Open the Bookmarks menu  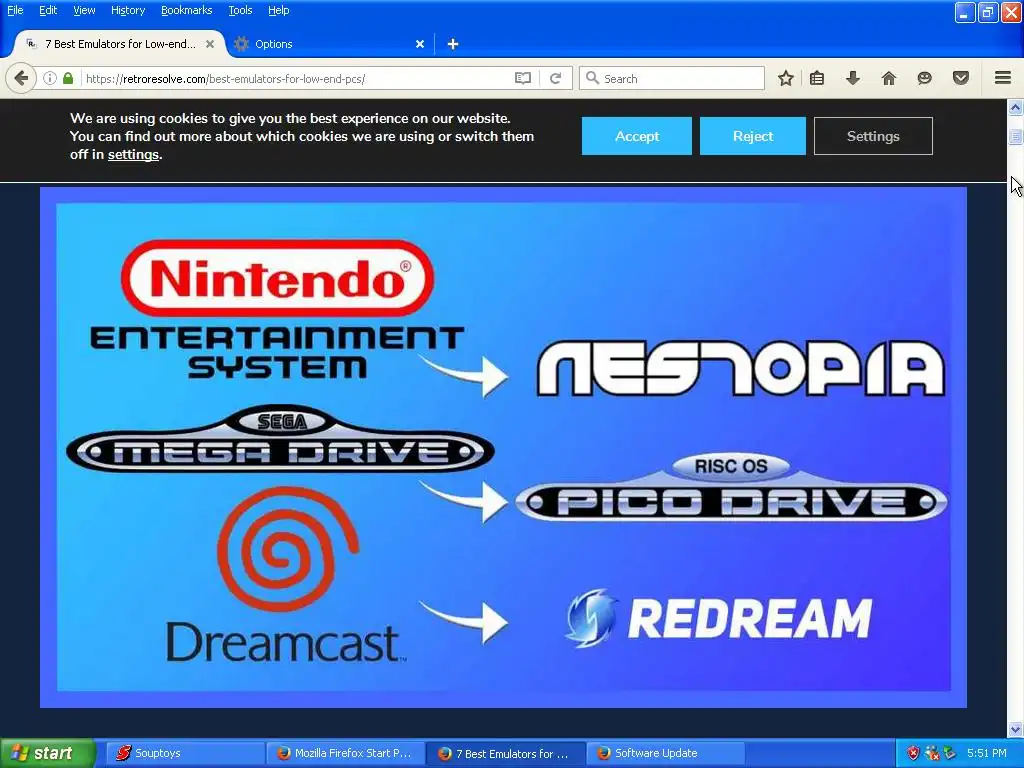(x=187, y=10)
